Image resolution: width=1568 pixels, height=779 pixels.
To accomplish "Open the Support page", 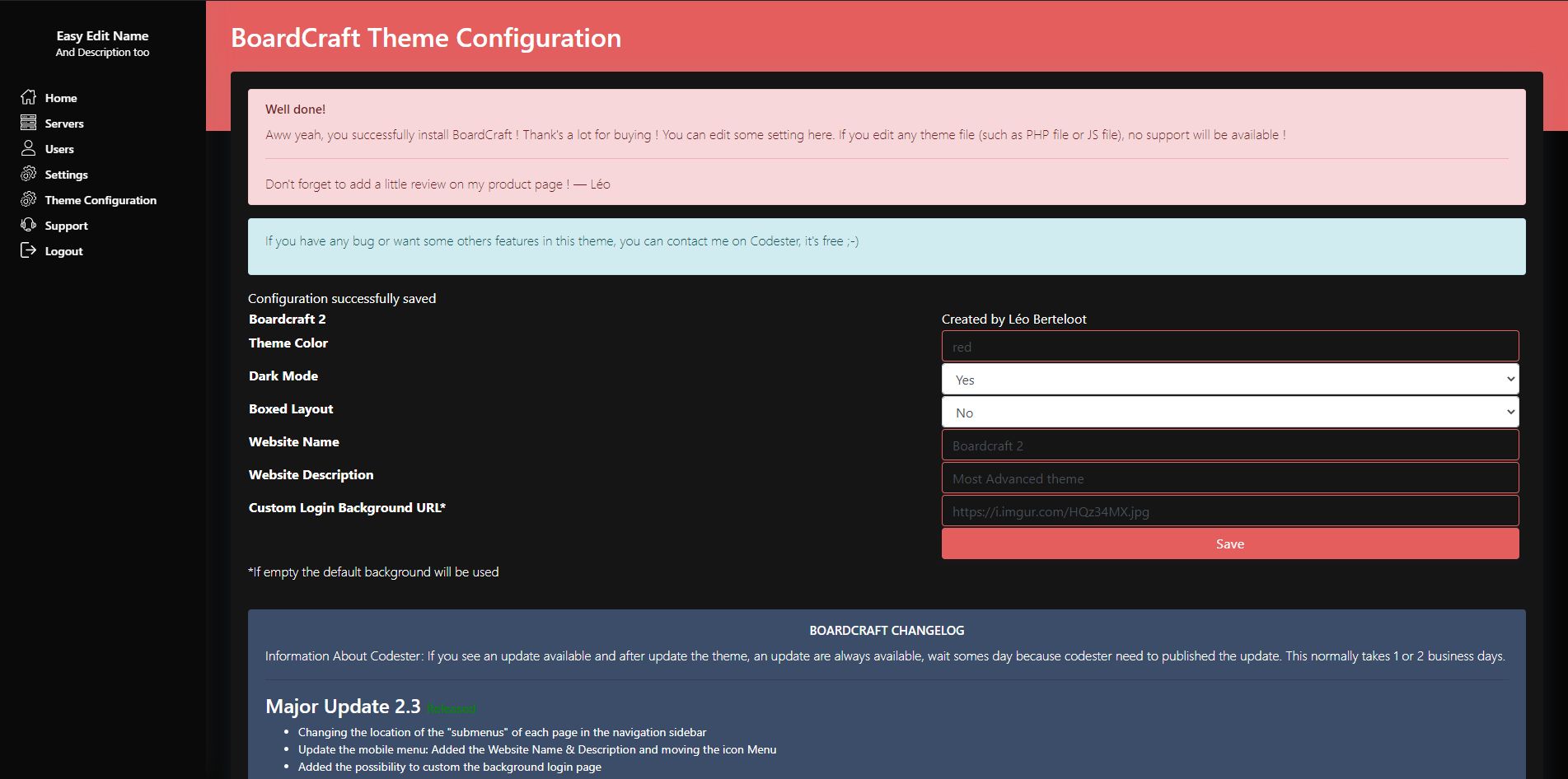I will tap(66, 226).
